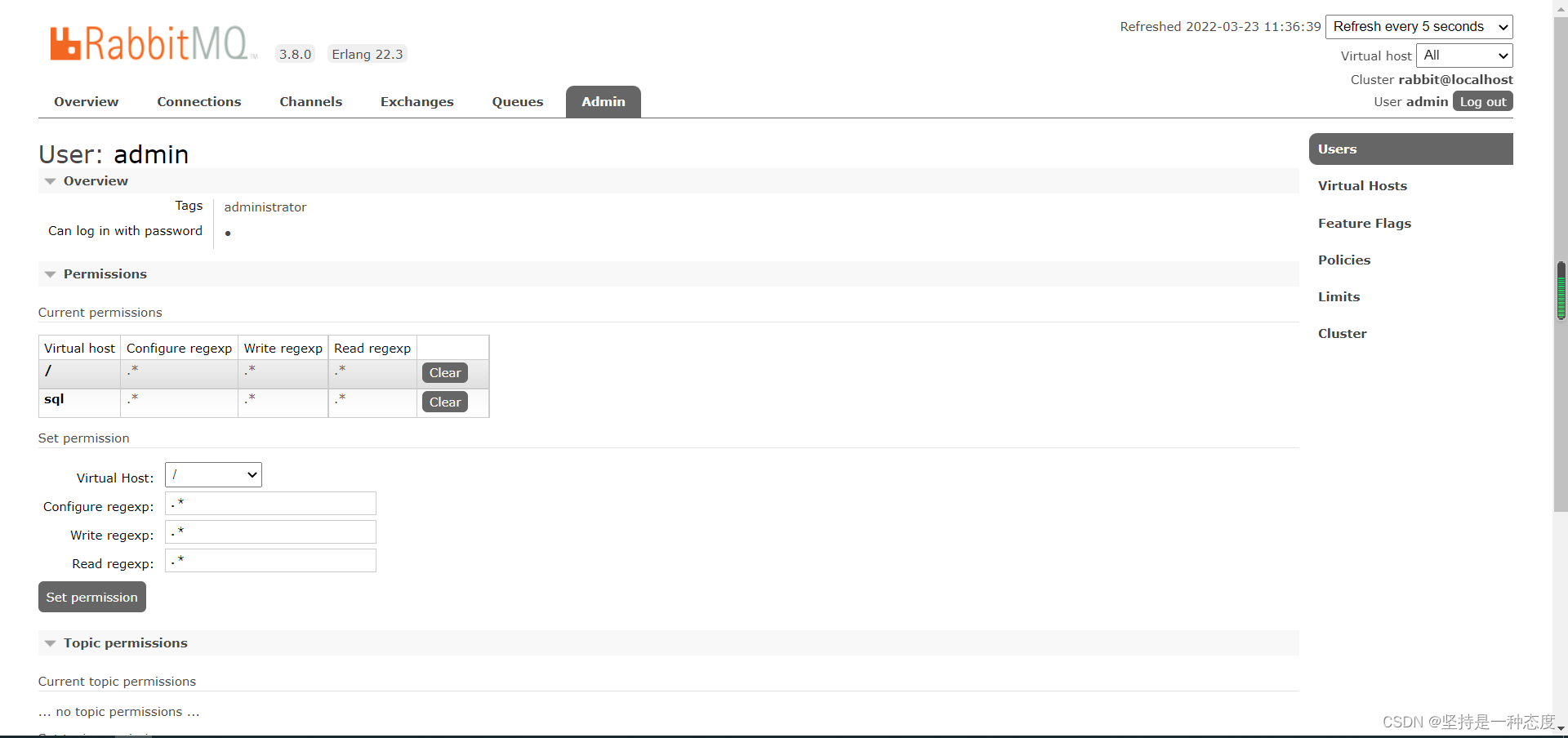Click the Set permission button
Image resolution: width=1568 pixels, height=738 pixels.
(91, 596)
